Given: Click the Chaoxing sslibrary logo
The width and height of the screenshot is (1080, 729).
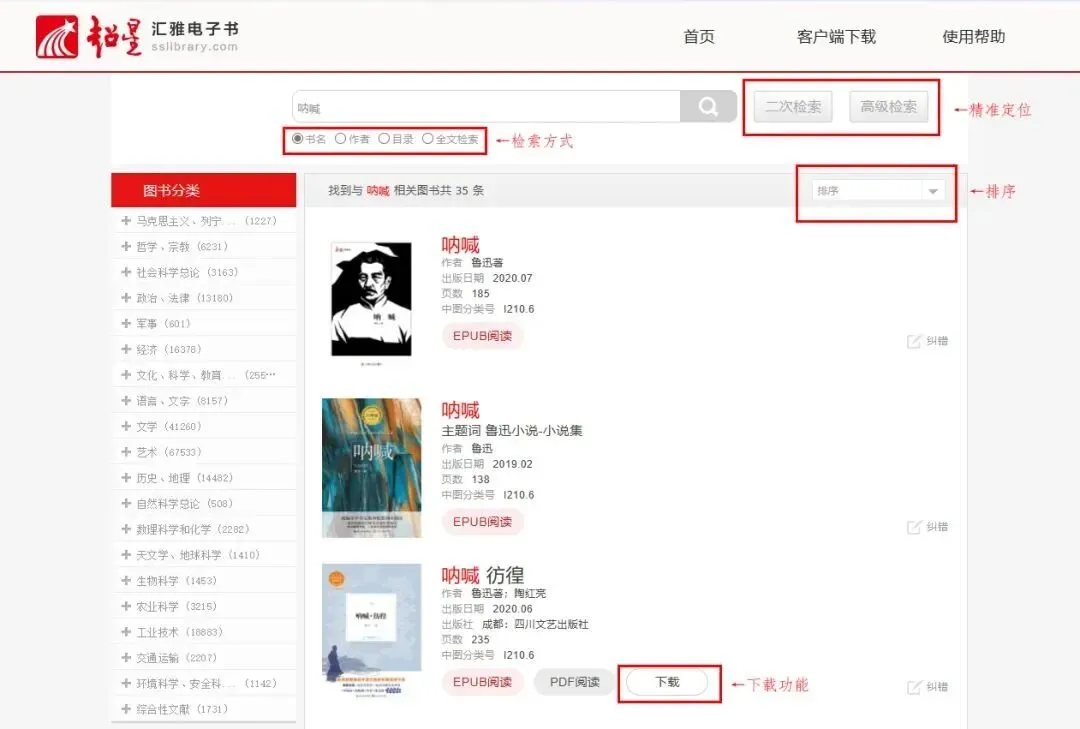Looking at the screenshot, I should tap(138, 37).
